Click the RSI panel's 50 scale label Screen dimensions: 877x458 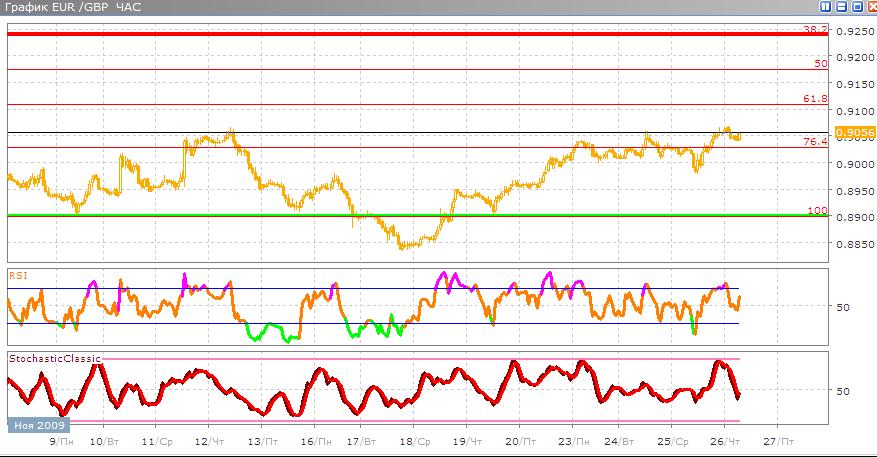(x=843, y=306)
